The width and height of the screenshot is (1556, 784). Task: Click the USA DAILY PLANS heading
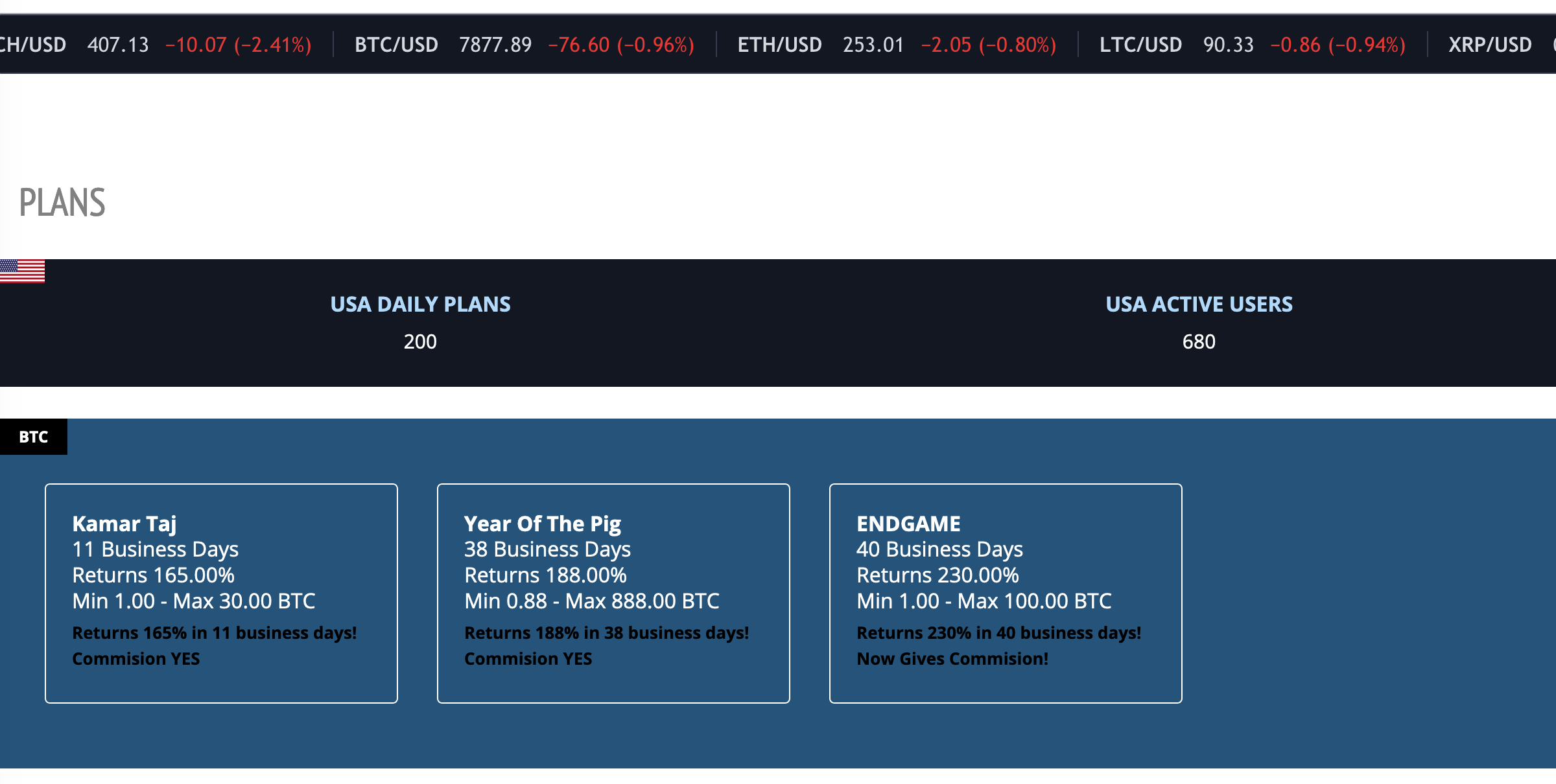[420, 305]
